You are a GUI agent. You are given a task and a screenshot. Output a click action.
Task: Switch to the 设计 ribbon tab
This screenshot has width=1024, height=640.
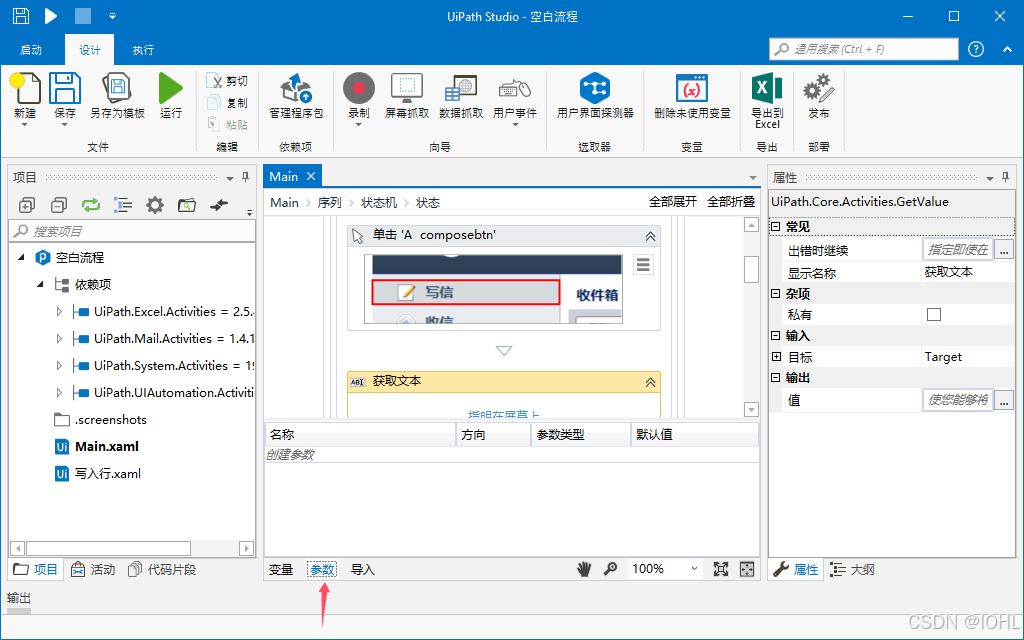tap(90, 50)
